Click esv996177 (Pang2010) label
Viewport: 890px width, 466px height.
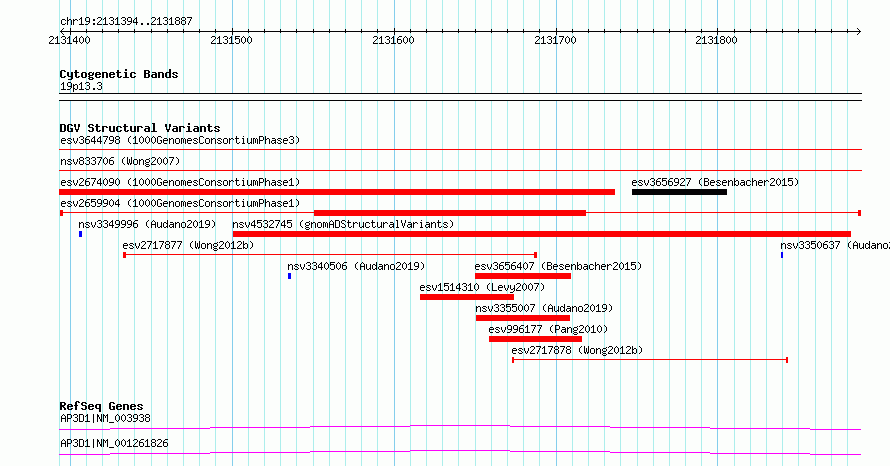coord(548,329)
